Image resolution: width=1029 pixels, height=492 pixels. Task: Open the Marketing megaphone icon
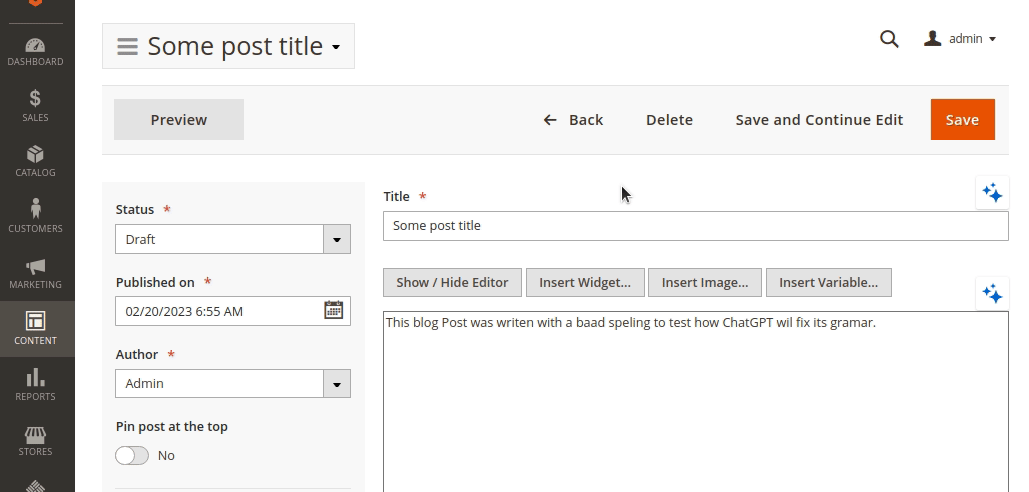(x=36, y=266)
